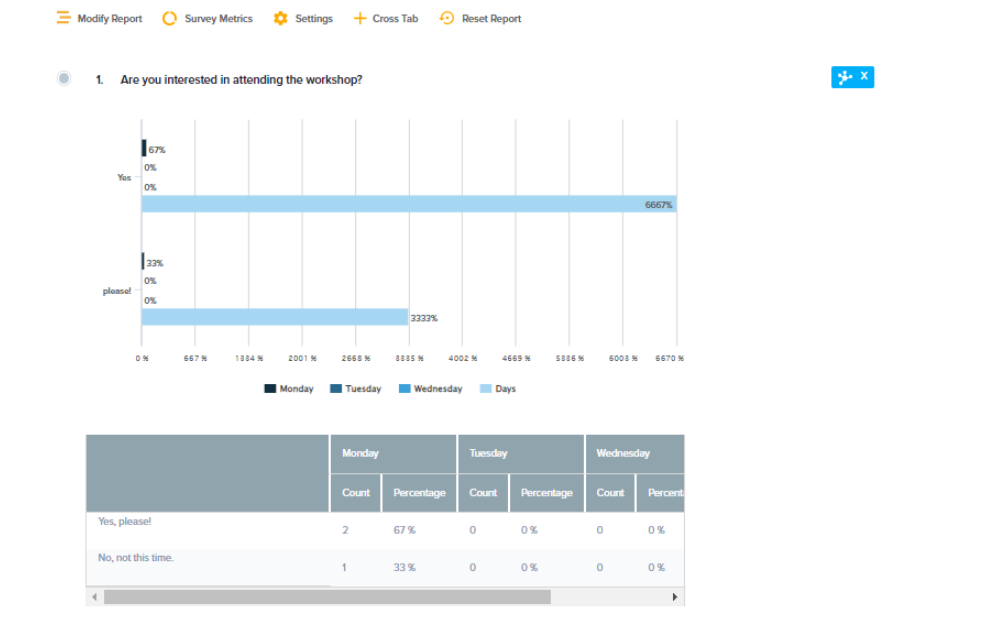Click the light blue 6667% bar for Yes

pos(408,204)
